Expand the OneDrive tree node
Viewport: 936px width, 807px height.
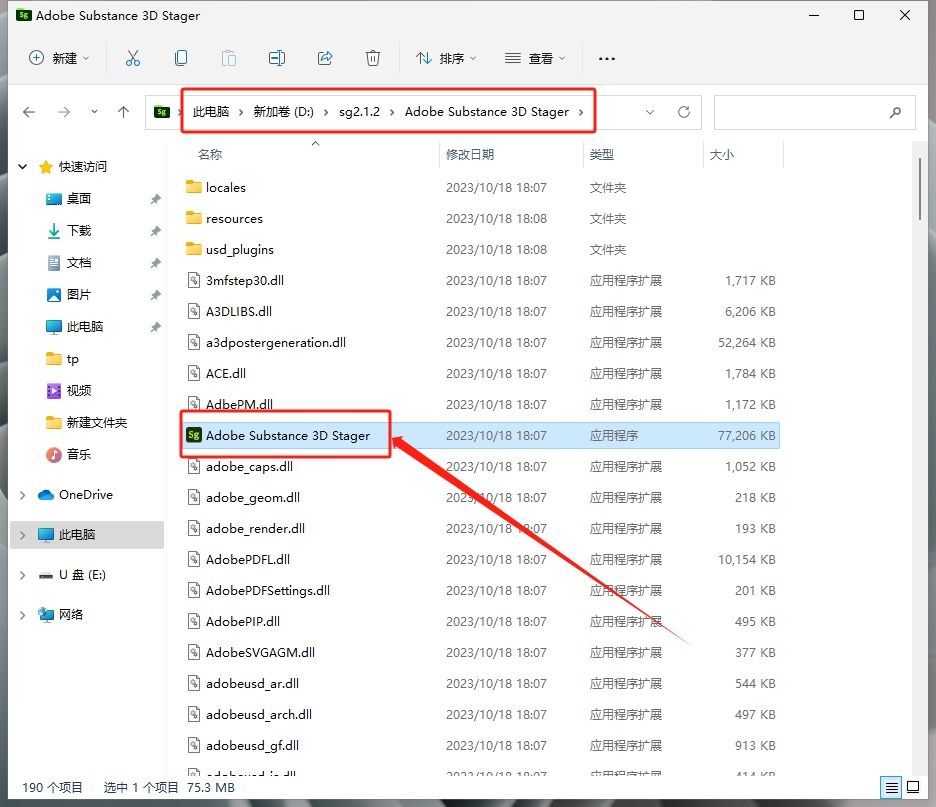[23, 495]
